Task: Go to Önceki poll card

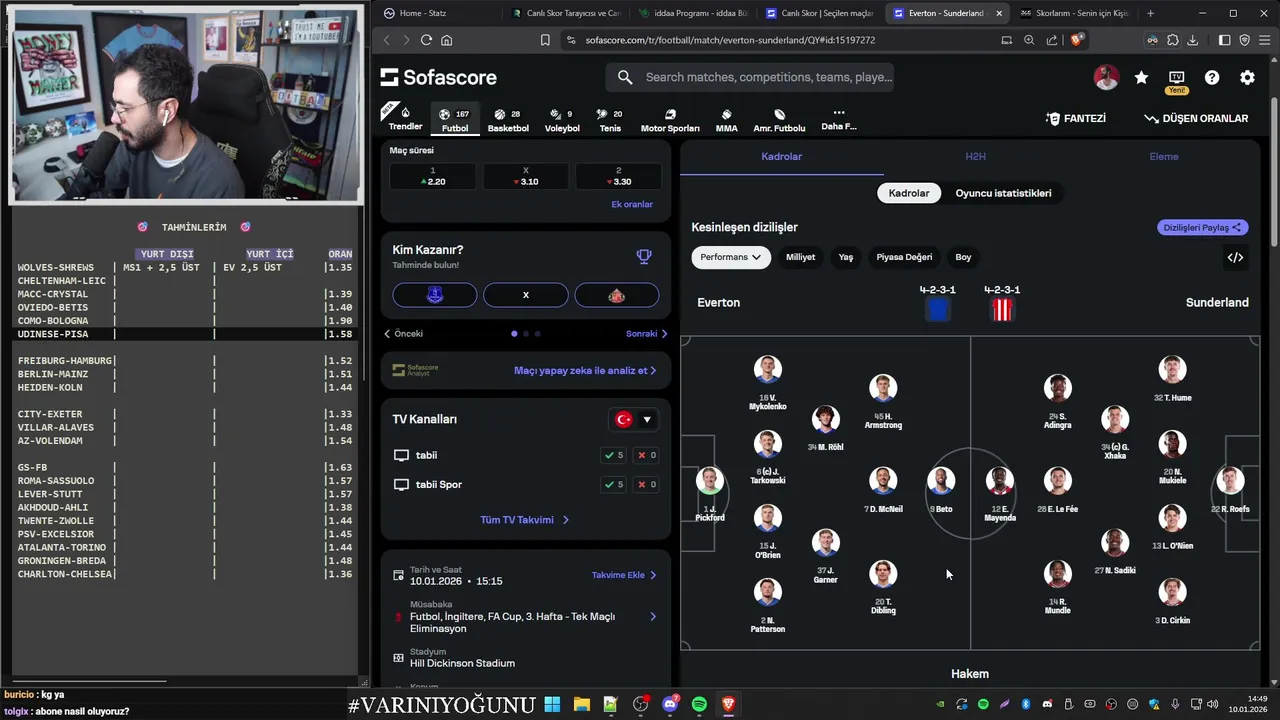Action: pyautogui.click(x=404, y=334)
